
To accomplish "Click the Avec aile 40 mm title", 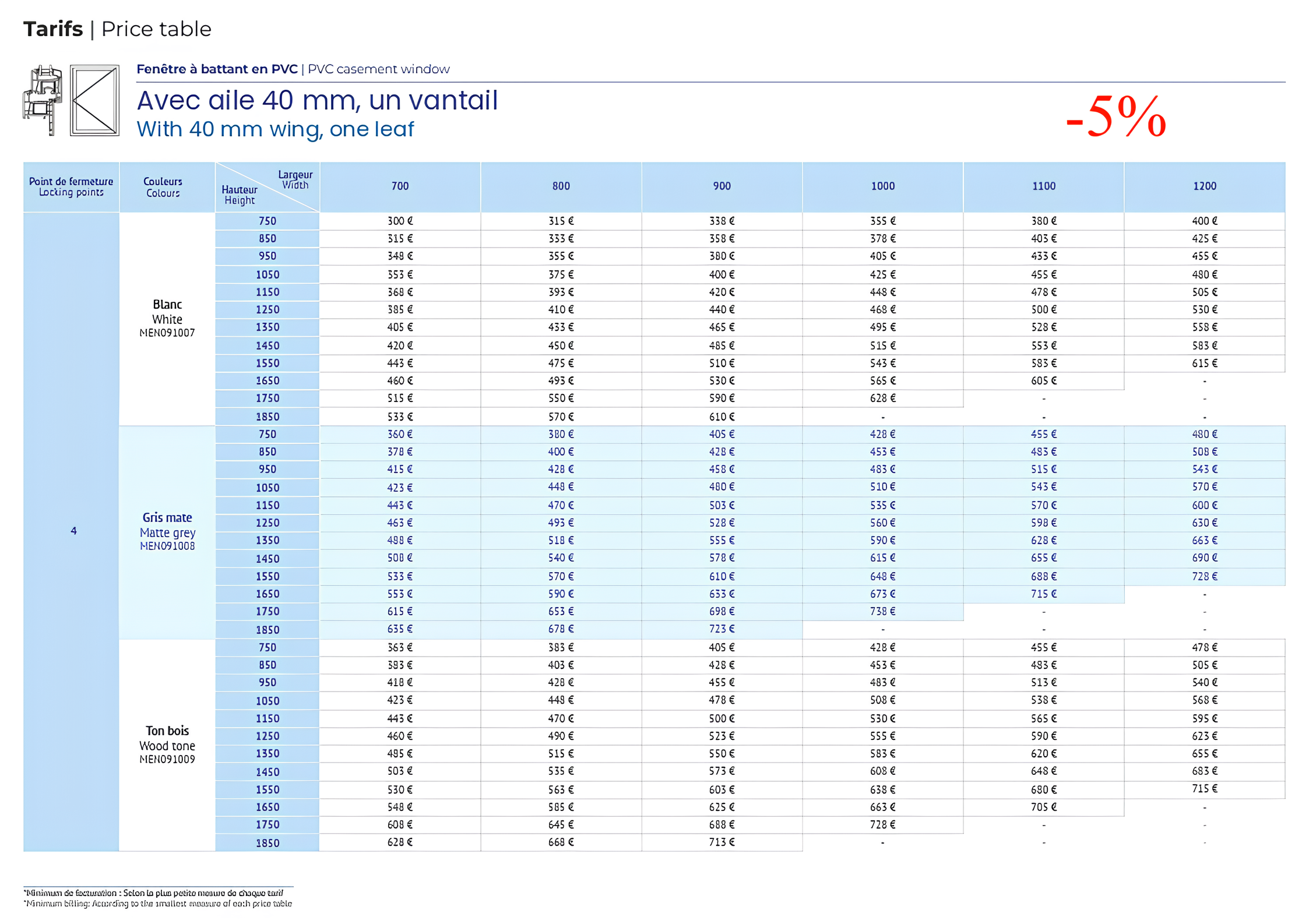I will (x=318, y=100).
